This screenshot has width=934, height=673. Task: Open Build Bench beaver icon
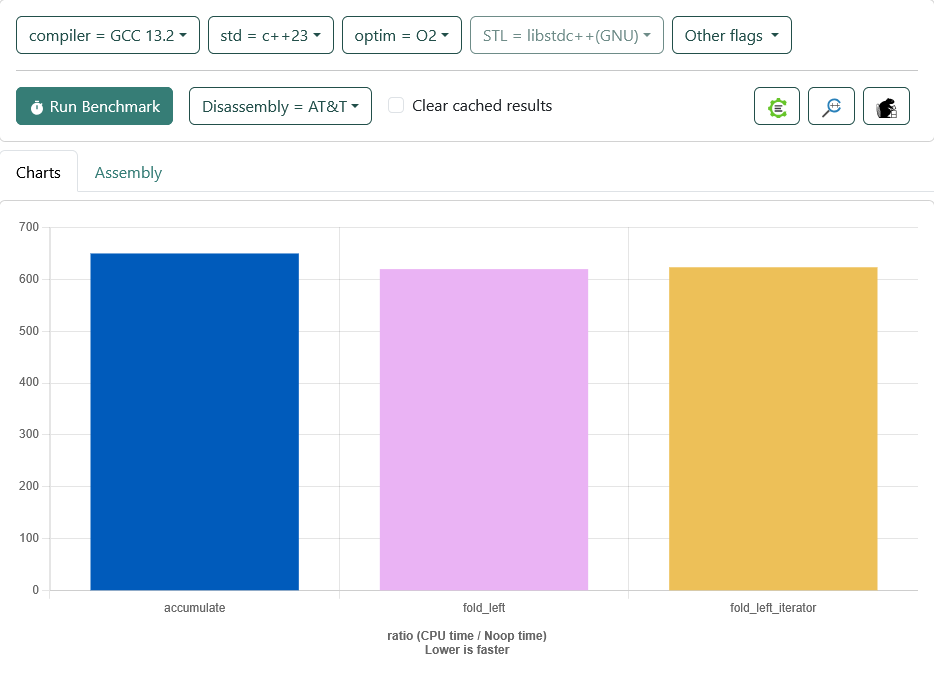[x=886, y=106]
